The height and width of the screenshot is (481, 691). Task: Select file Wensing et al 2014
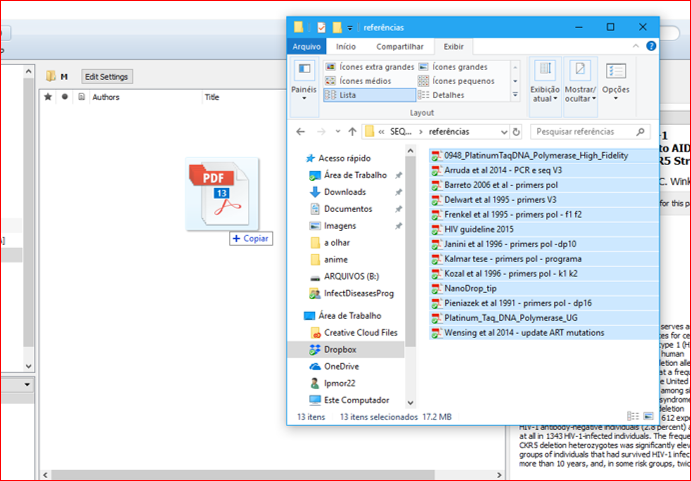click(x=524, y=333)
